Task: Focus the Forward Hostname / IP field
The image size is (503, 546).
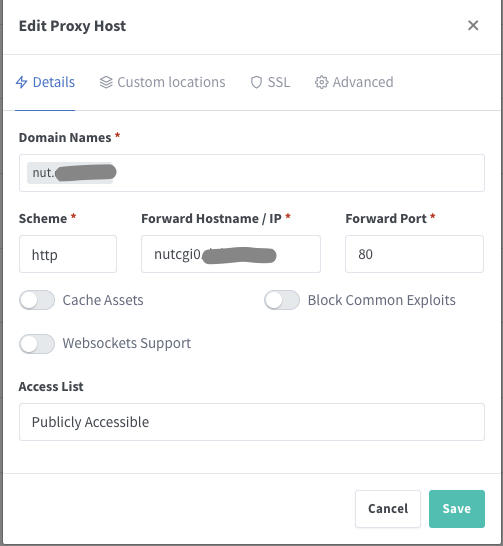Action: [231, 254]
